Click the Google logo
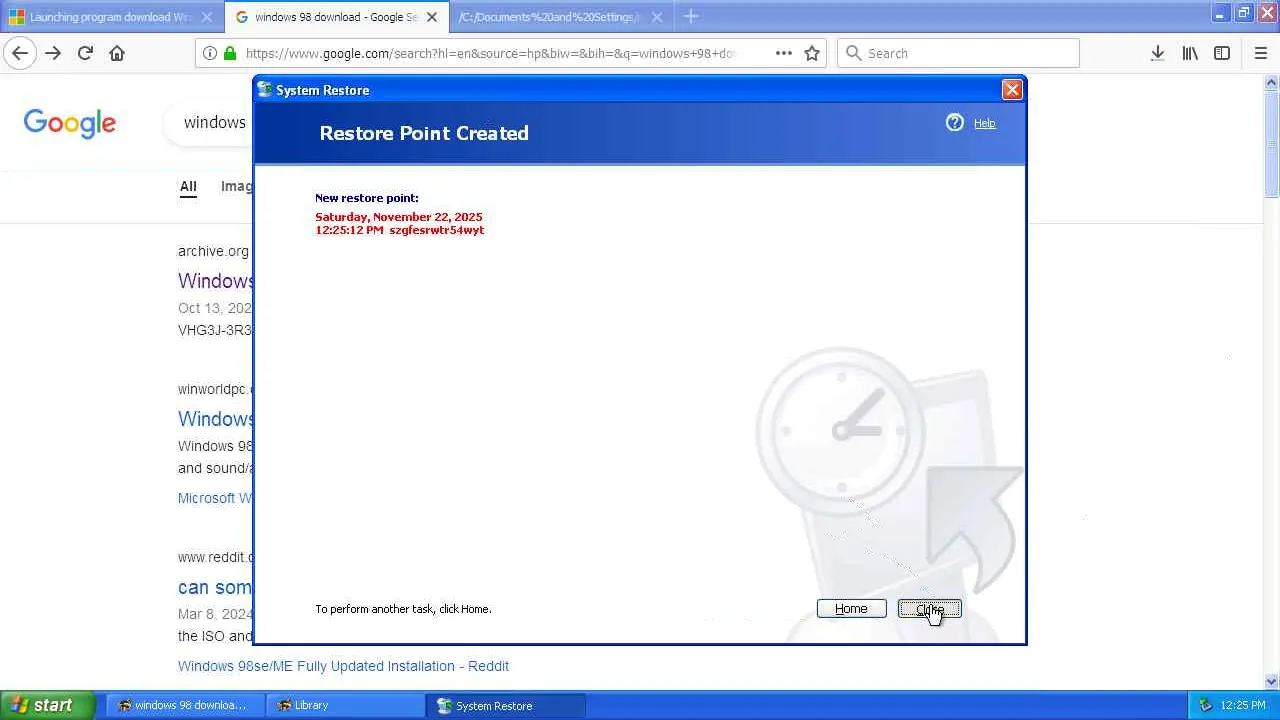Viewport: 1280px width, 720px height. pos(70,123)
